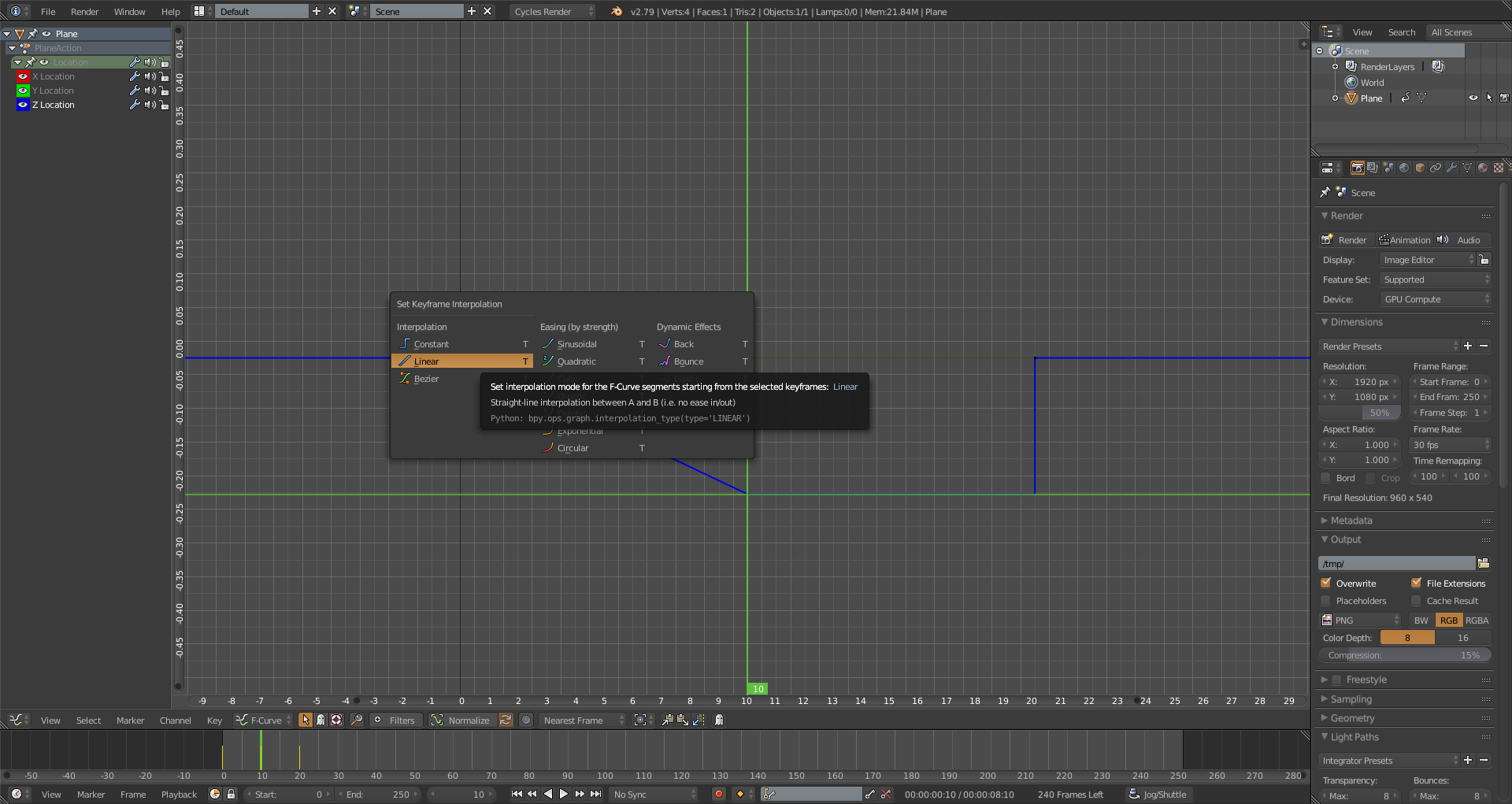Open Object properties cube icon
The image size is (1512, 804).
tap(1421, 167)
